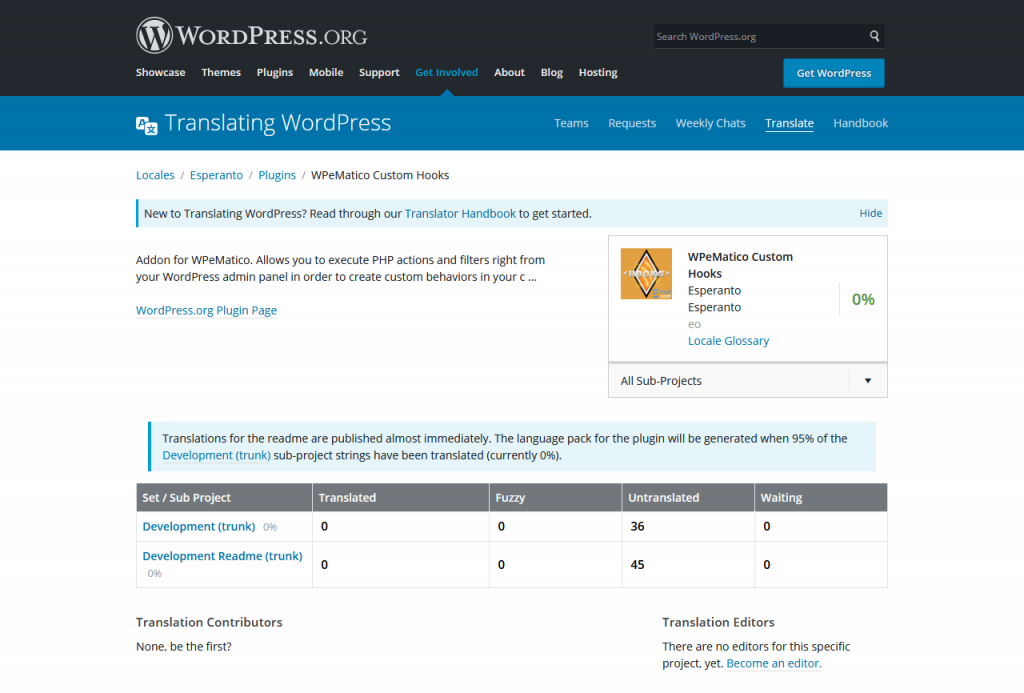Open the Get Involved menu item
1024x693 pixels.
[x=447, y=73]
